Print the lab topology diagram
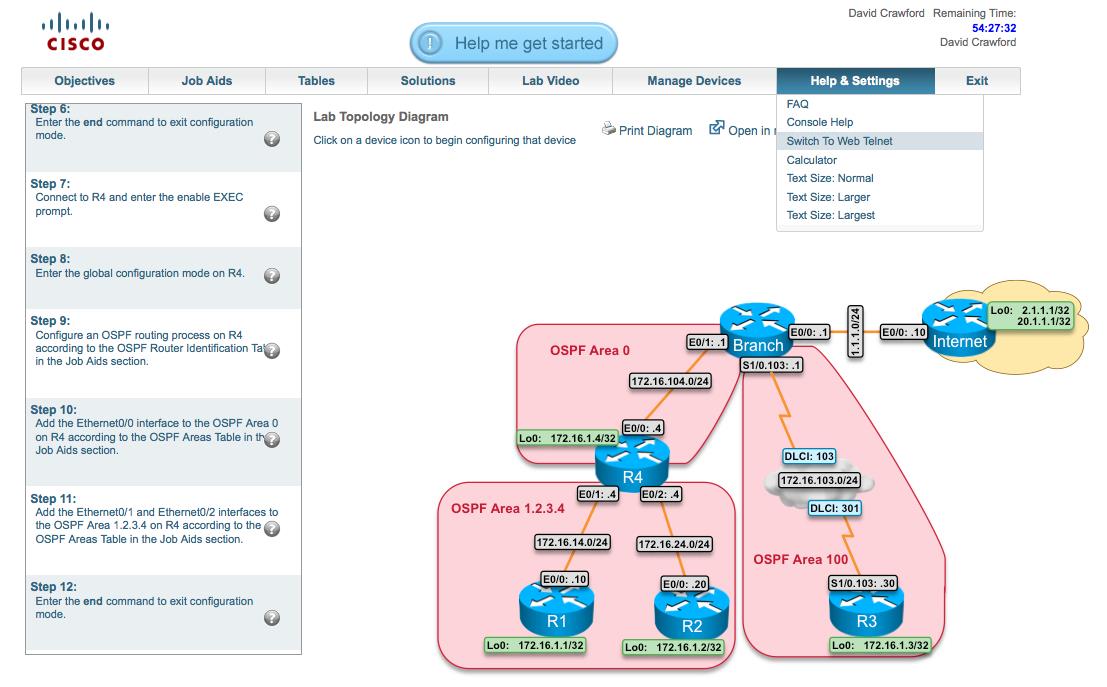The image size is (1107, 687). (x=648, y=130)
